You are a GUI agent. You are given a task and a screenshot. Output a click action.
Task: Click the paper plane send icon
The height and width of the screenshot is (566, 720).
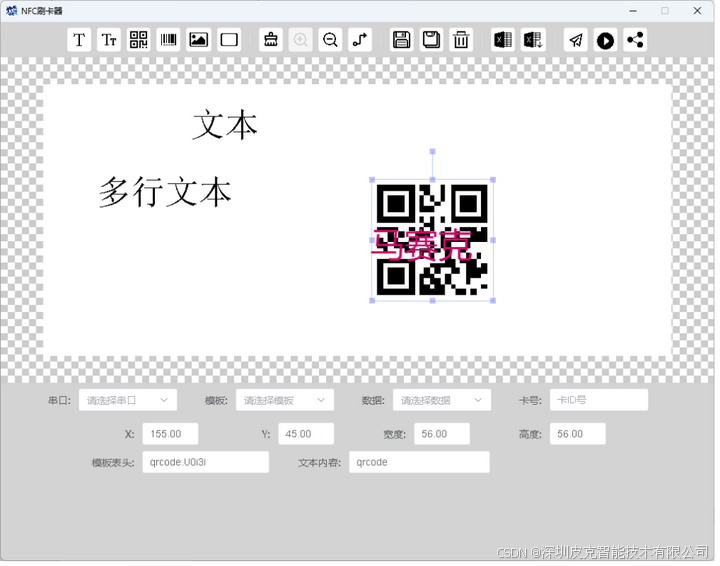576,40
